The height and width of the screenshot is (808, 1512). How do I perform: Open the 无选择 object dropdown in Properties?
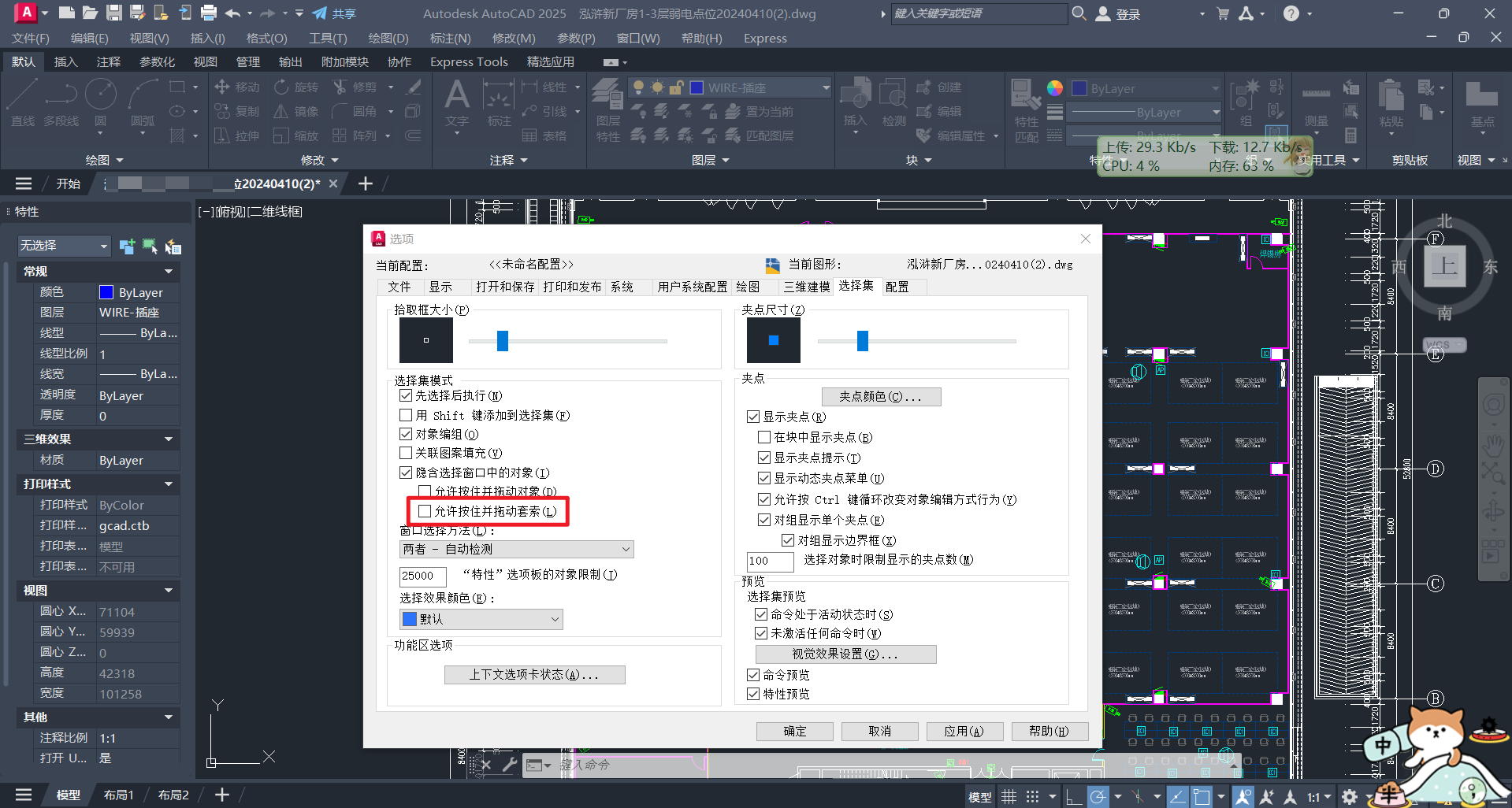click(x=63, y=246)
